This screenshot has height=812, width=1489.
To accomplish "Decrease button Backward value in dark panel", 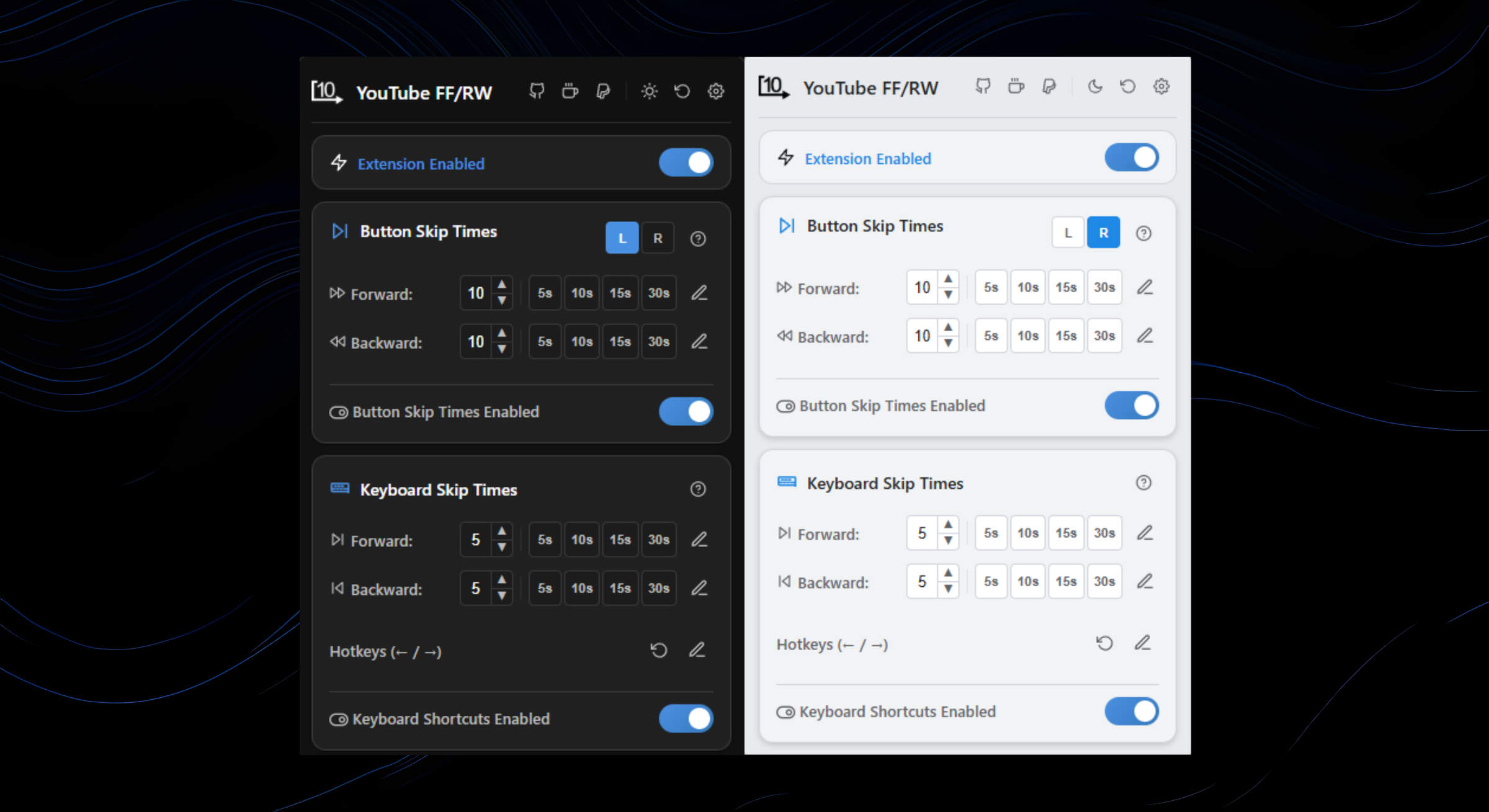I will (x=502, y=349).
